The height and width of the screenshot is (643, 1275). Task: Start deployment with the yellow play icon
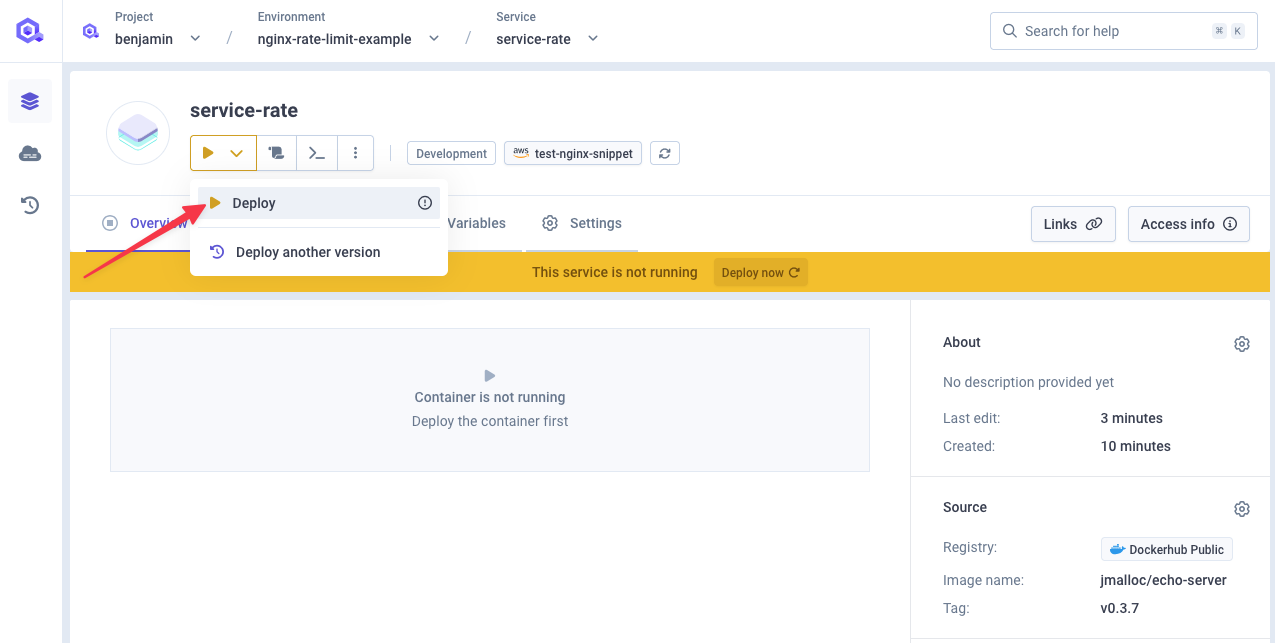point(208,152)
